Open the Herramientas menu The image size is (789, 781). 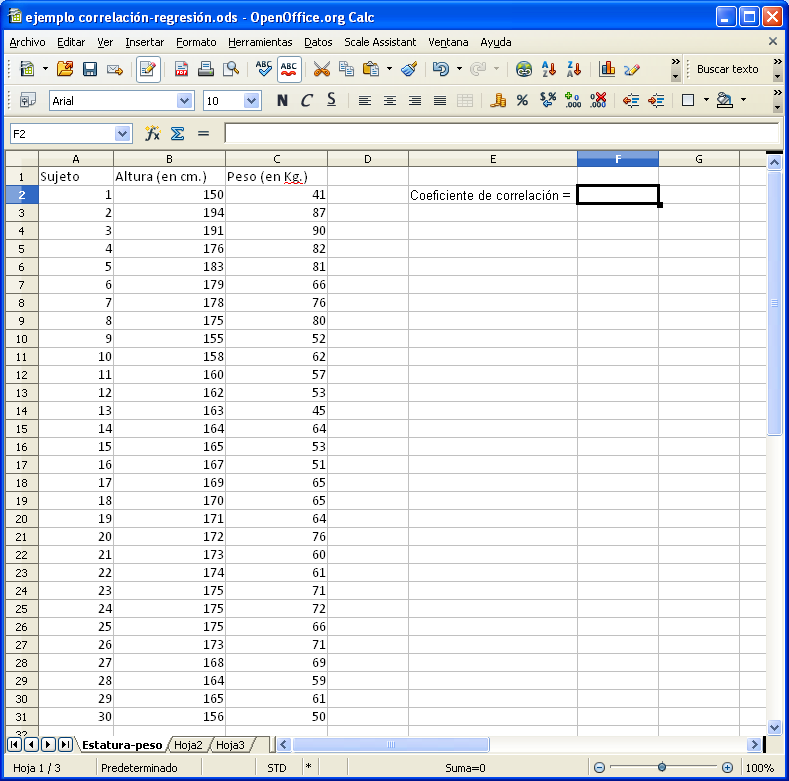tap(260, 42)
